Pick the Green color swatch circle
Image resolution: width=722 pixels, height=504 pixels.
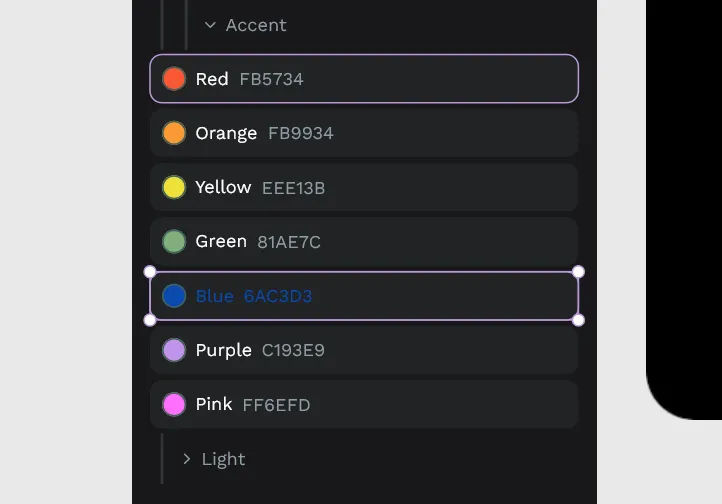pyautogui.click(x=174, y=242)
